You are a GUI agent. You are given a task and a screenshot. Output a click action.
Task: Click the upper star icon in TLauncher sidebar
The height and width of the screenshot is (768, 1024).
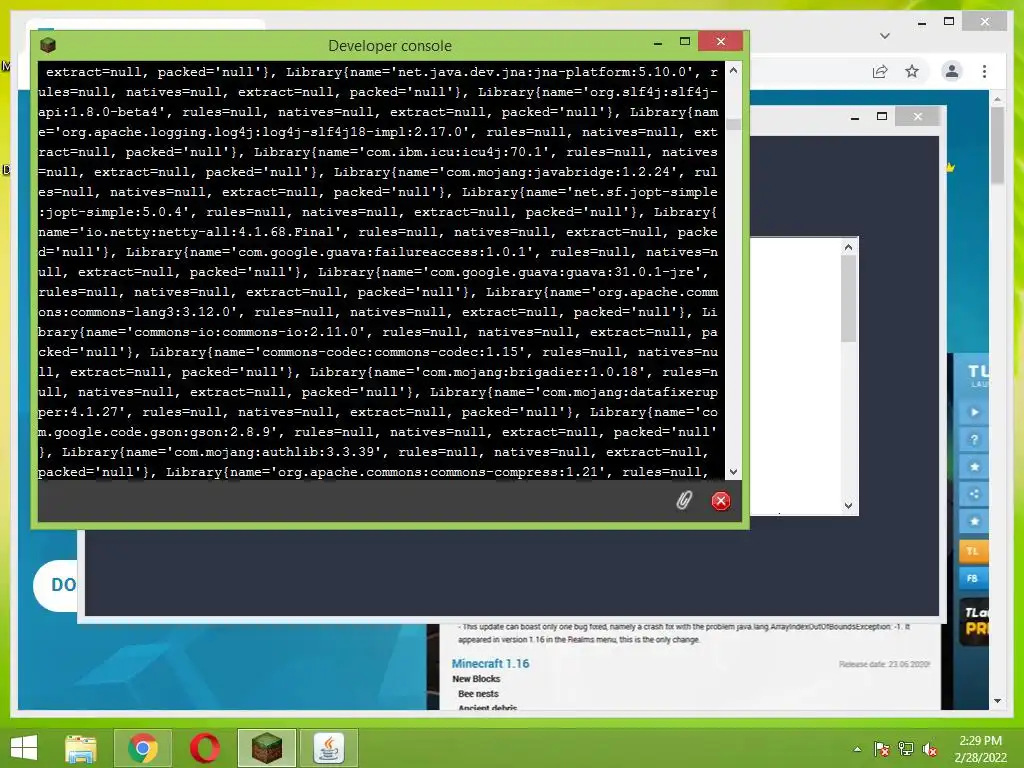pos(974,467)
